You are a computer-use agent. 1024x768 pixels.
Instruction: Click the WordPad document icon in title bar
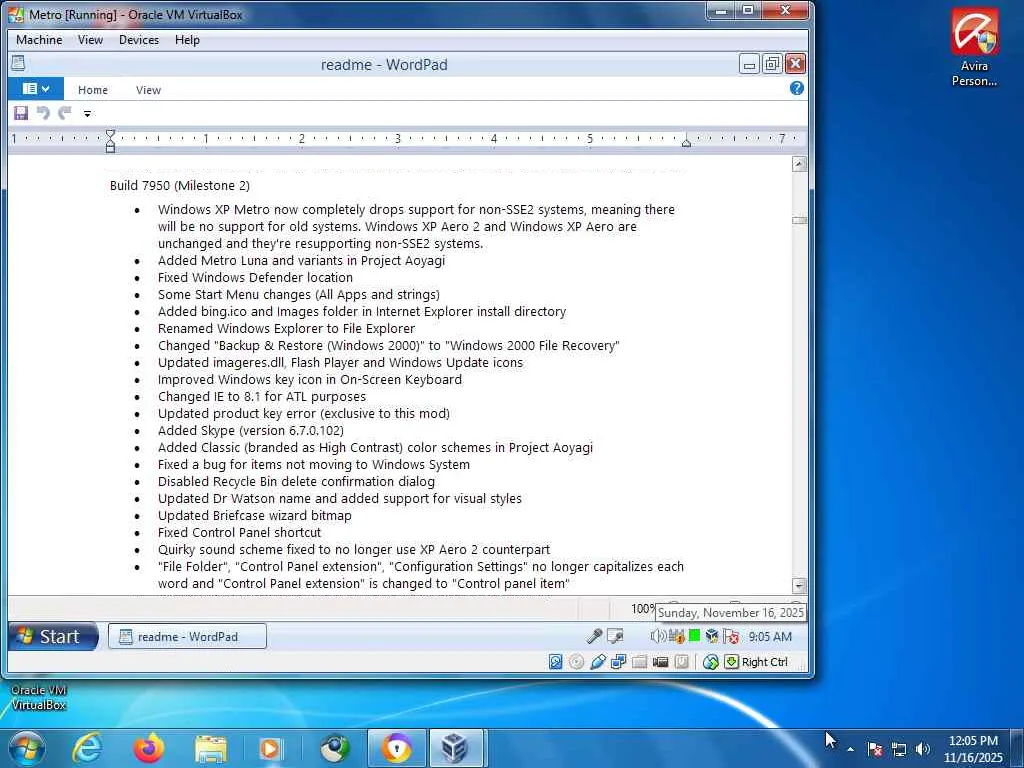(x=18, y=63)
